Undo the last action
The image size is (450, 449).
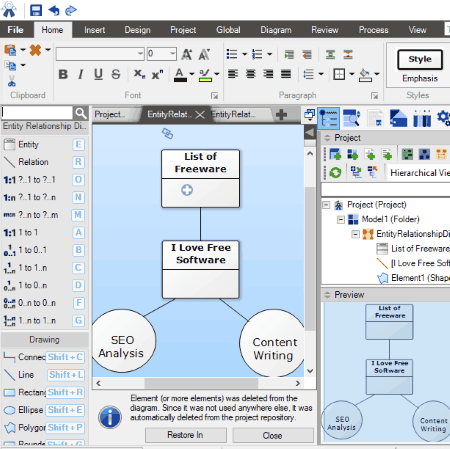[54, 10]
